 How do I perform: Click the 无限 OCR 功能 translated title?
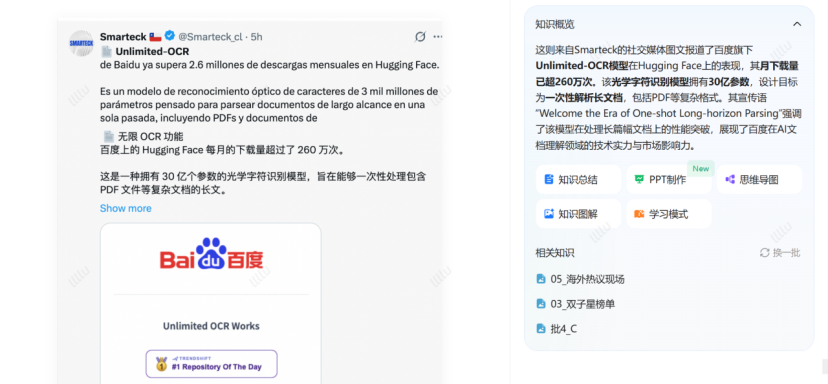click(x=150, y=136)
